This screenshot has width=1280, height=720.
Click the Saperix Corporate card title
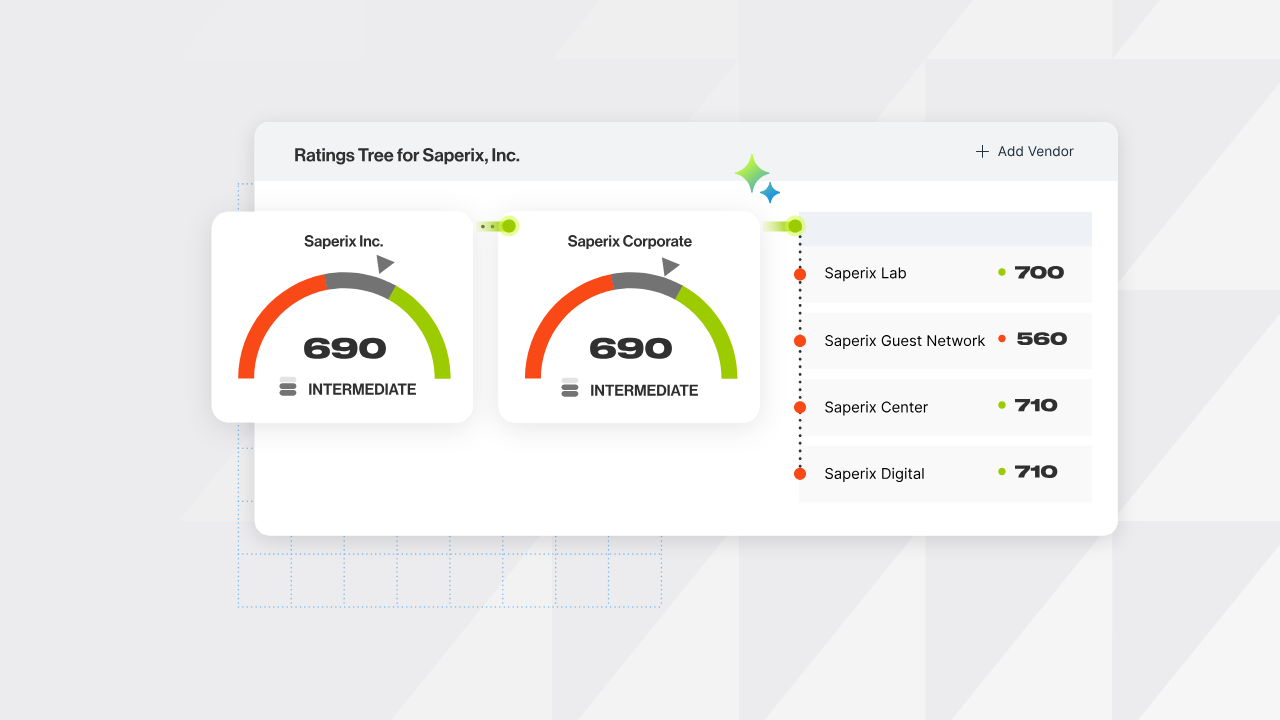630,241
